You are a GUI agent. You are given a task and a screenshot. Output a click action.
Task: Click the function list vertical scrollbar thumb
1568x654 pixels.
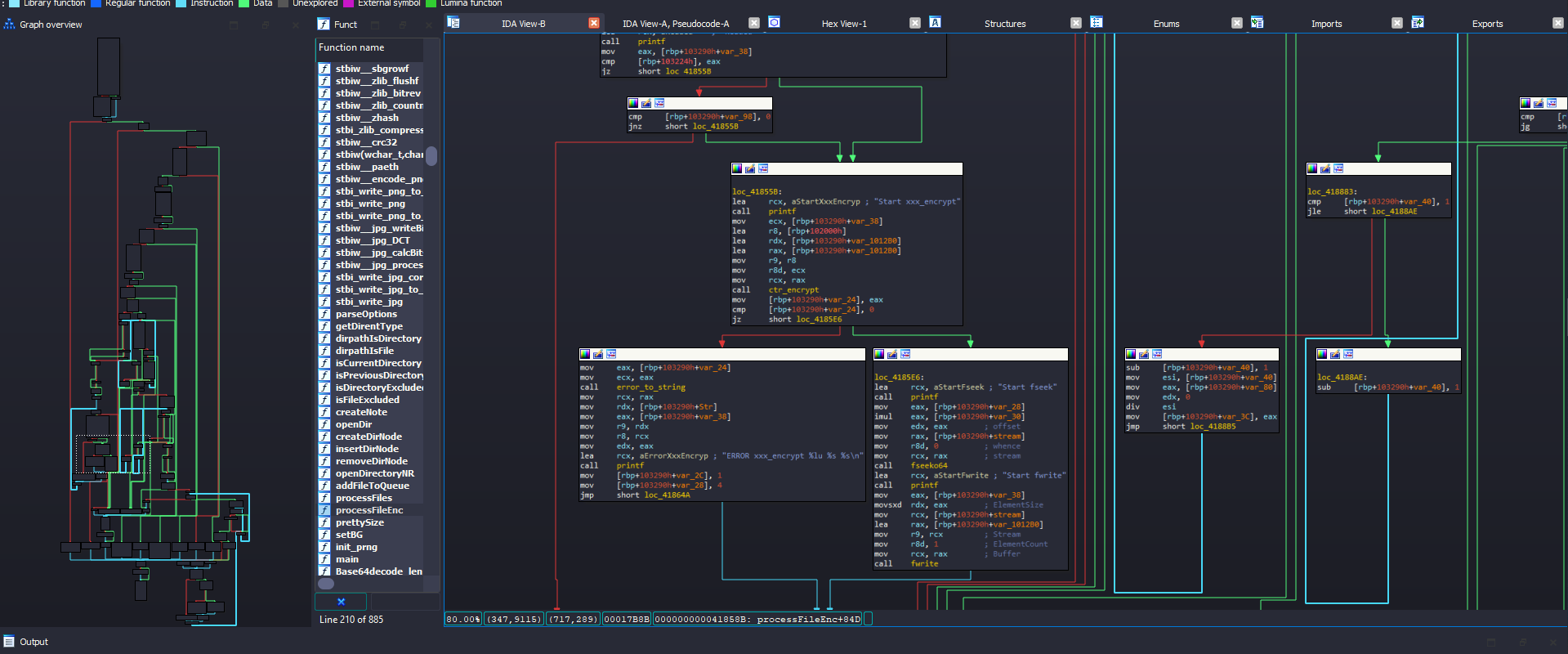coord(431,155)
